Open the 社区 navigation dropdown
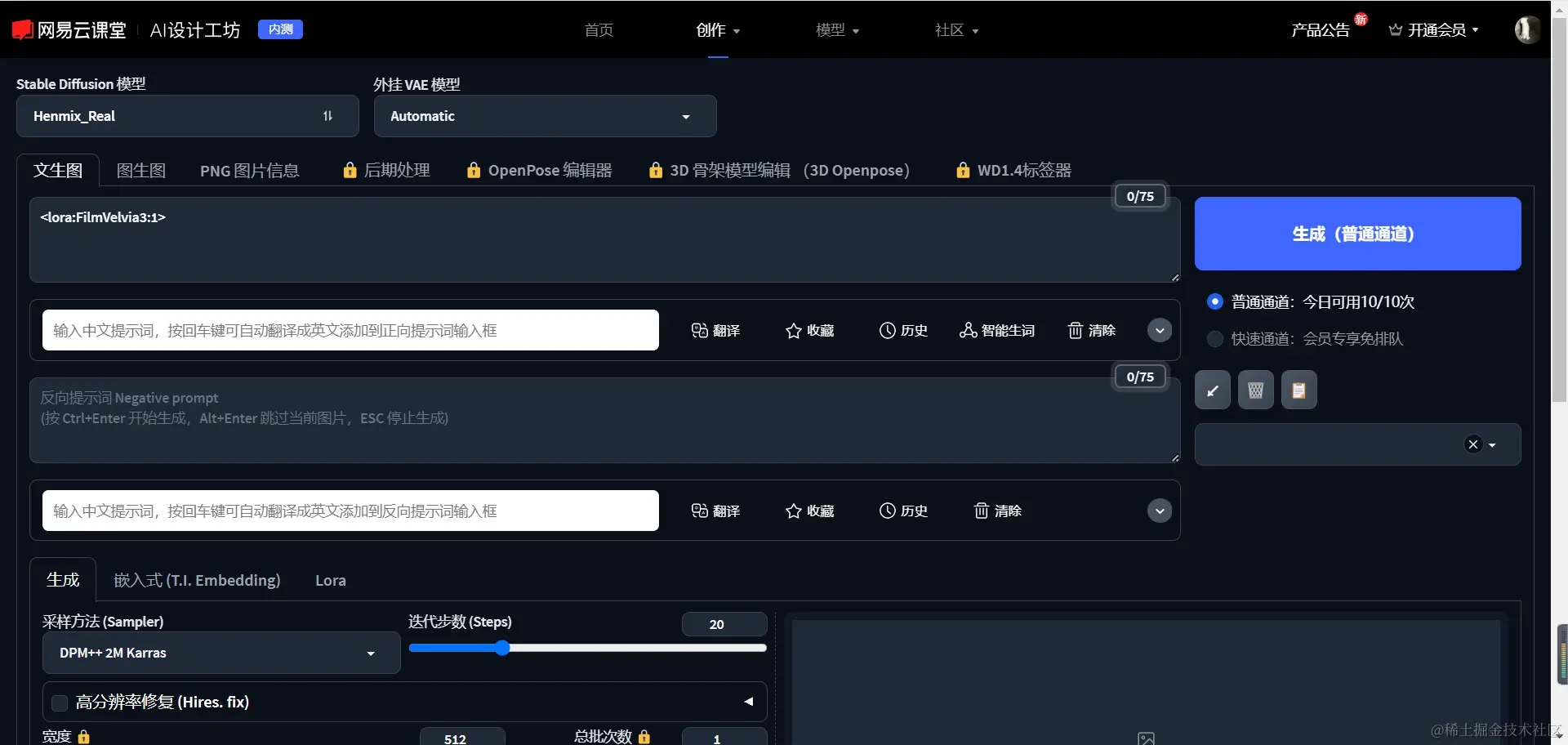Viewport: 1568px width, 745px height. 956,30
